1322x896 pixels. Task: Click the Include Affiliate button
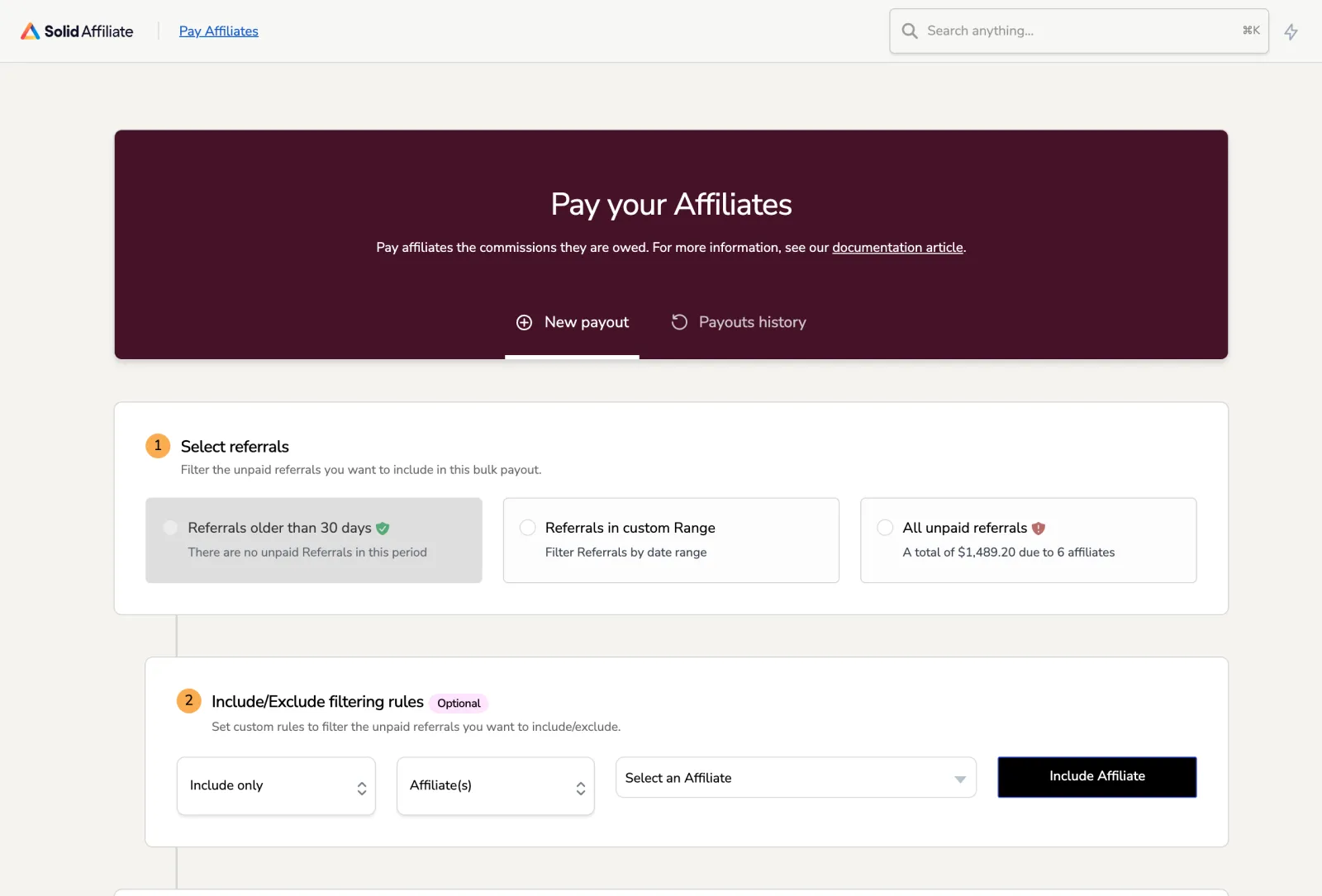tap(1097, 777)
